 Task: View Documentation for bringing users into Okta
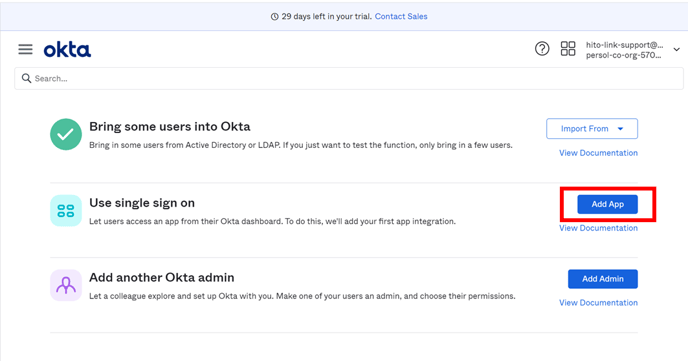coord(598,153)
